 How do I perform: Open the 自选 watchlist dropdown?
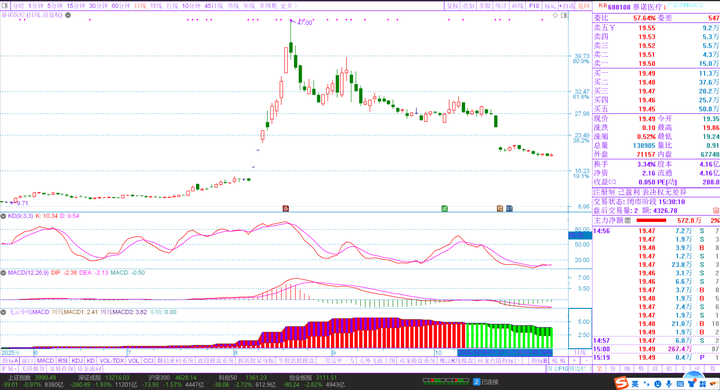point(567,6)
